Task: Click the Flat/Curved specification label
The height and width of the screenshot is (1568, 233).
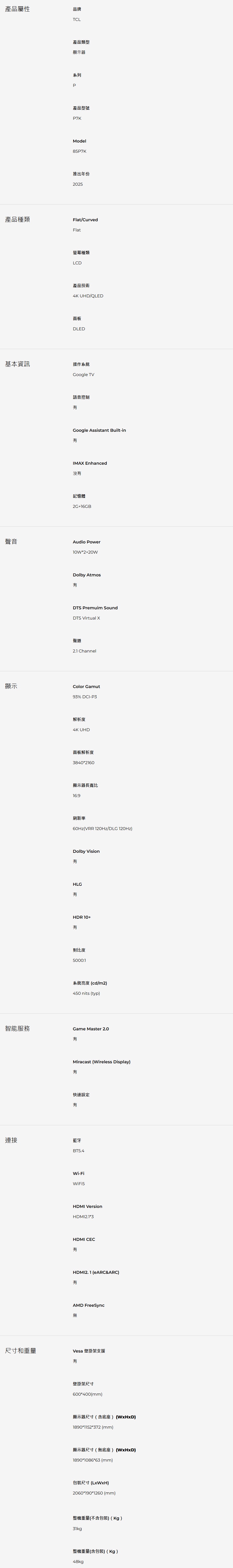Action: click(x=85, y=220)
